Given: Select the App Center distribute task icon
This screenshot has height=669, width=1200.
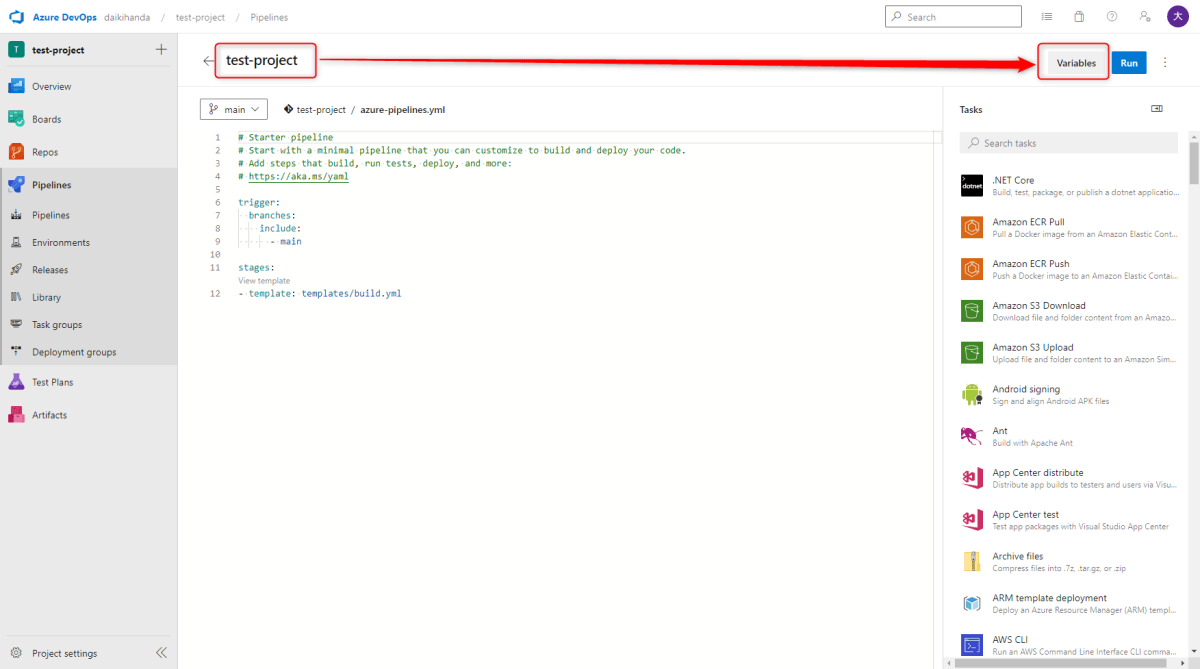Looking at the screenshot, I should tap(971, 478).
